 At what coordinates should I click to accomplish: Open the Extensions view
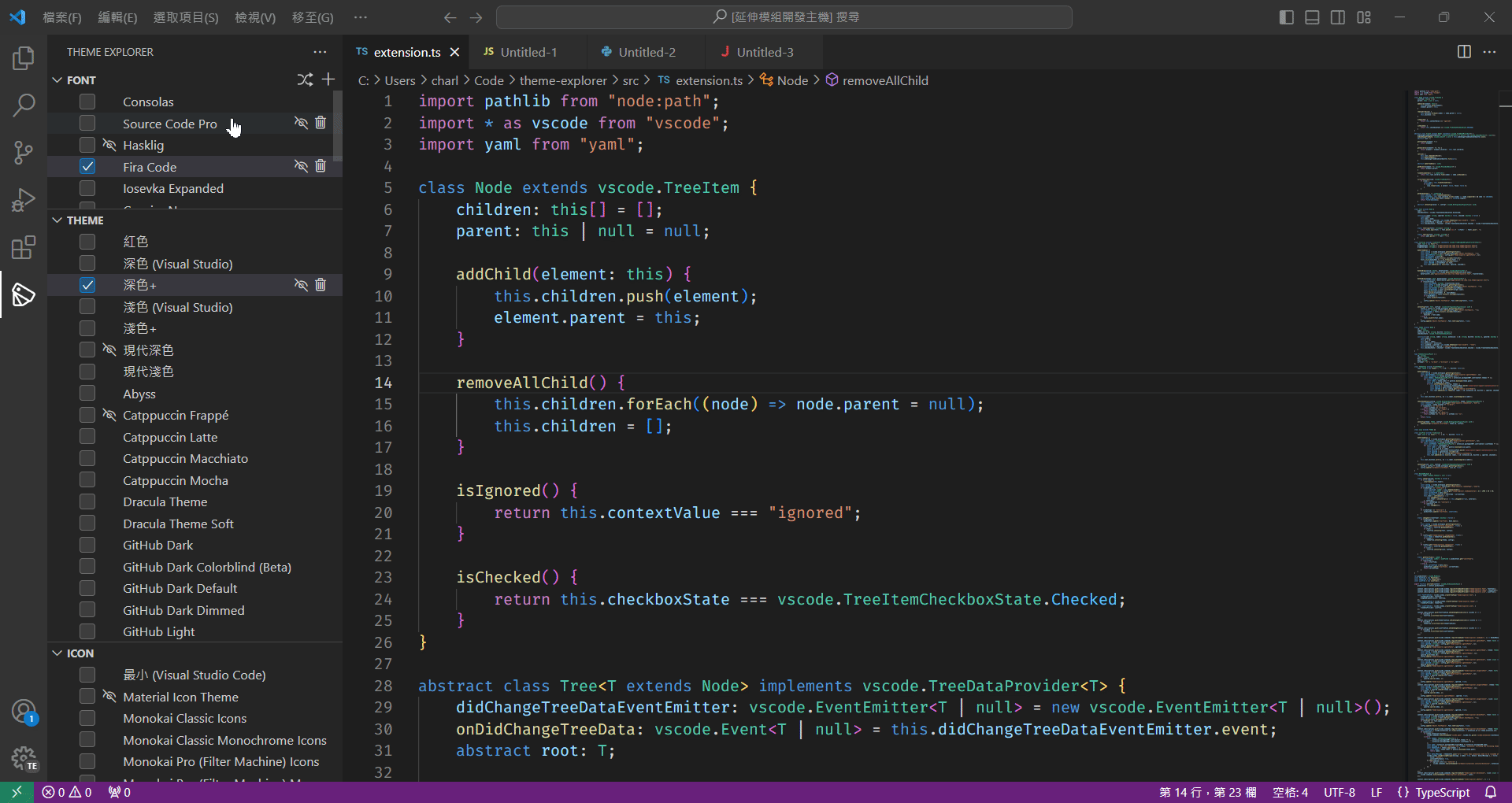[x=24, y=247]
